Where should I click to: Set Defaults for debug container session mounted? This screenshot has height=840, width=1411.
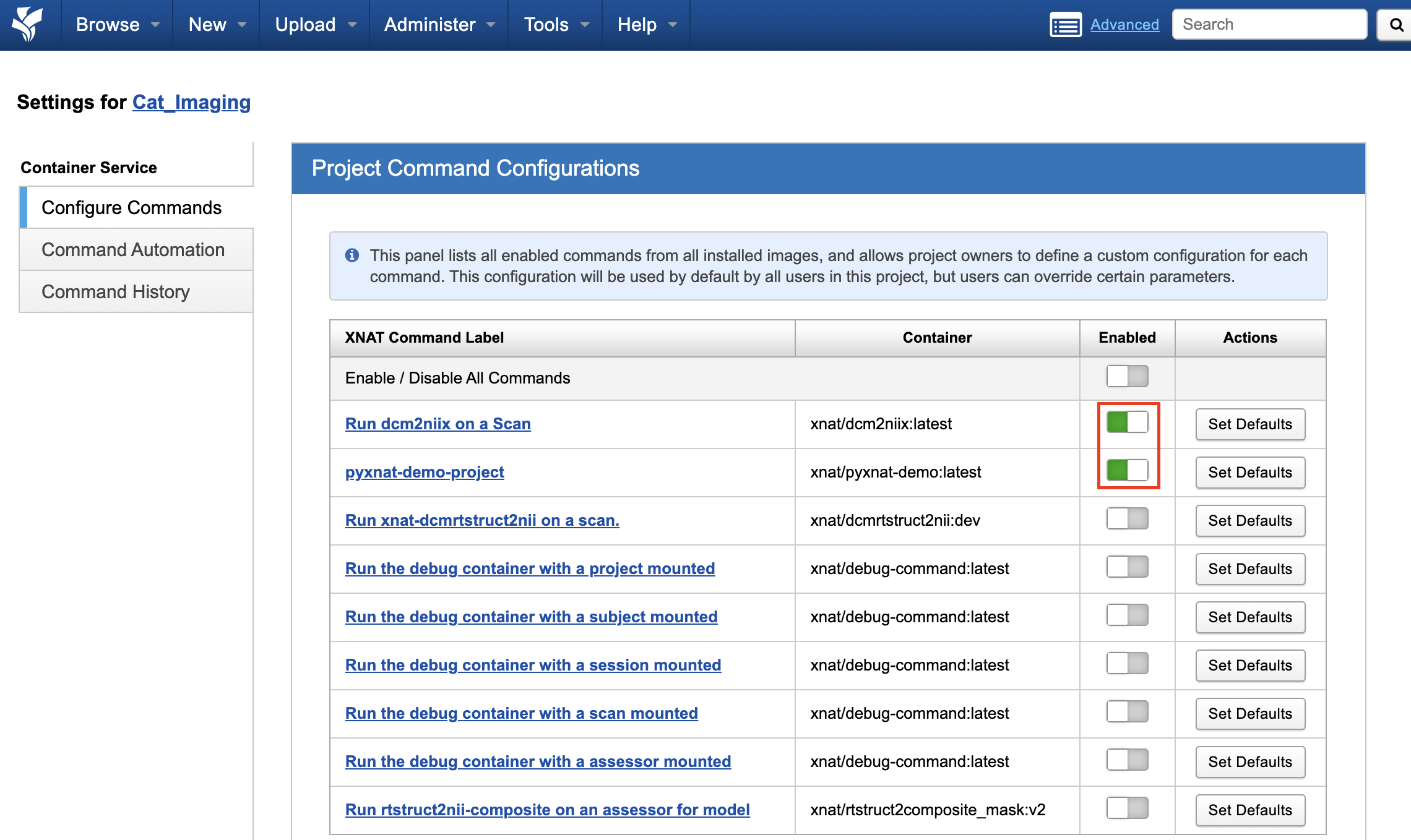pyautogui.click(x=1250, y=666)
